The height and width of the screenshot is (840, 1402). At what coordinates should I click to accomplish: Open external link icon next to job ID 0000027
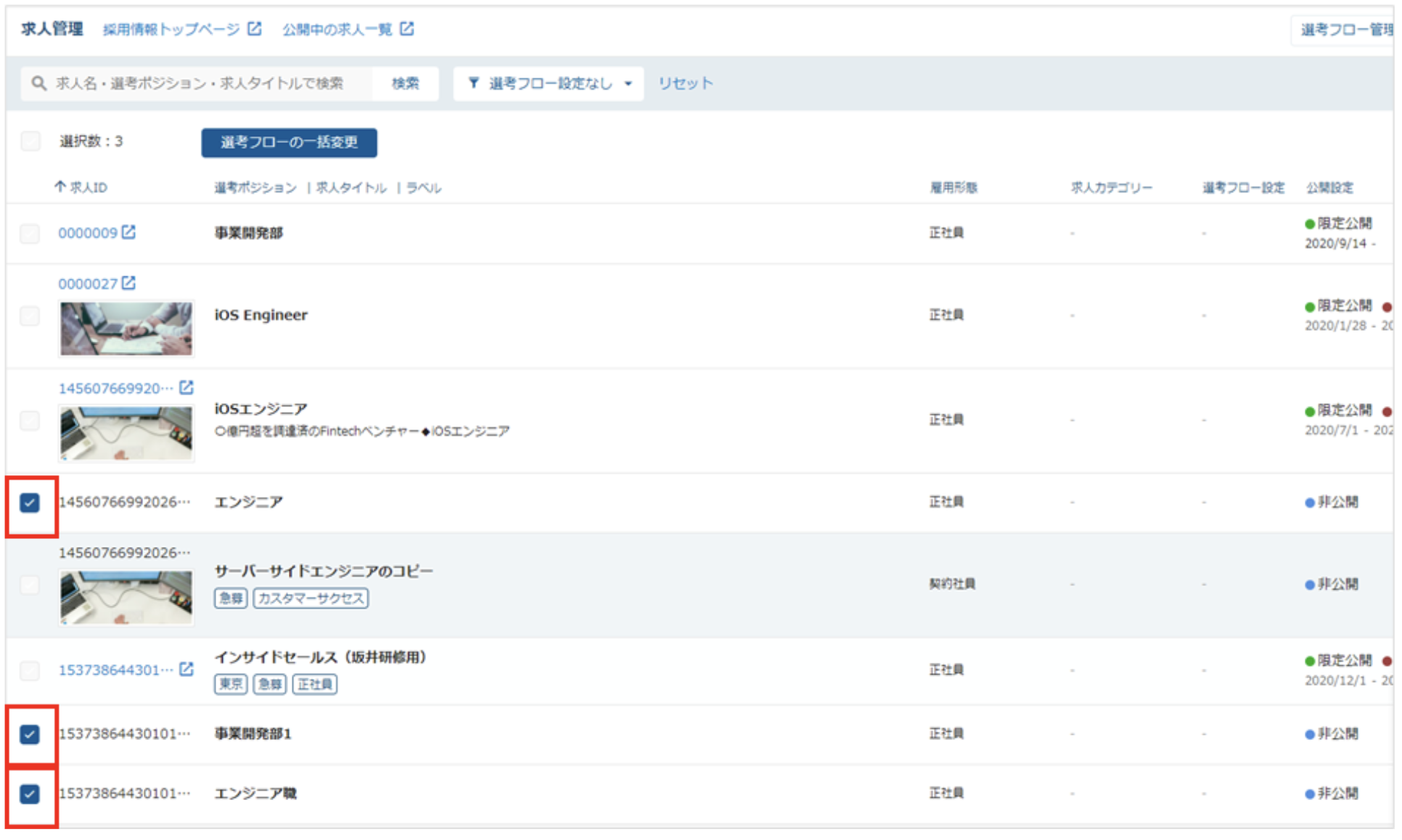[128, 283]
